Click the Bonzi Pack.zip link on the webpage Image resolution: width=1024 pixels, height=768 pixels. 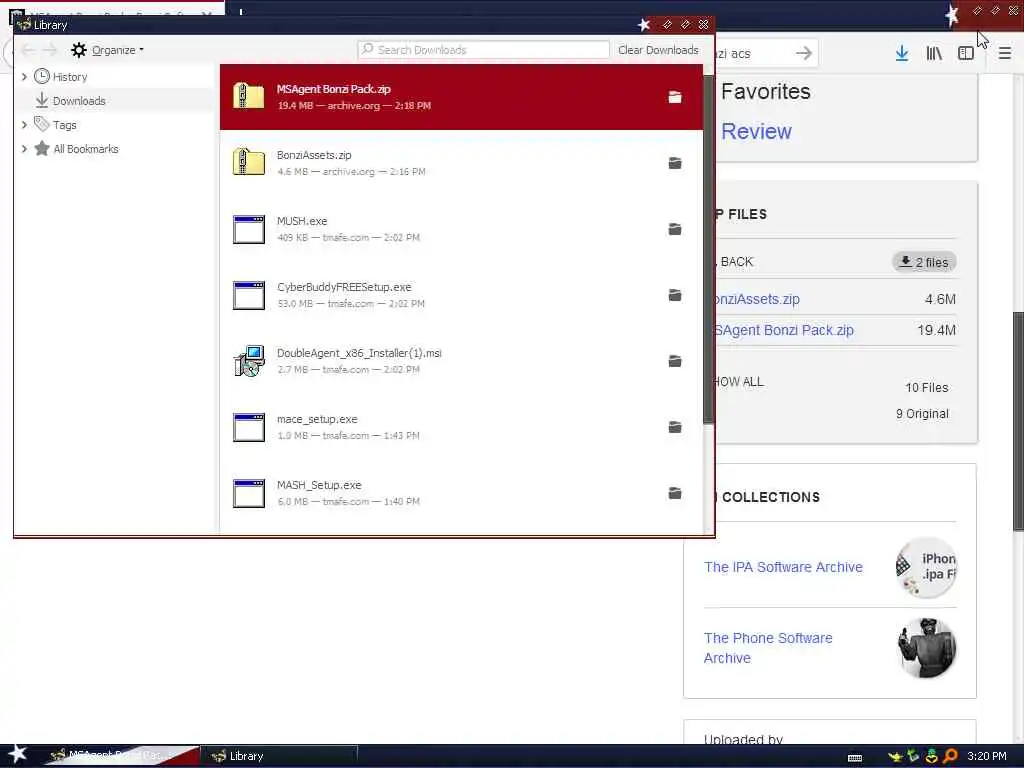(x=785, y=330)
